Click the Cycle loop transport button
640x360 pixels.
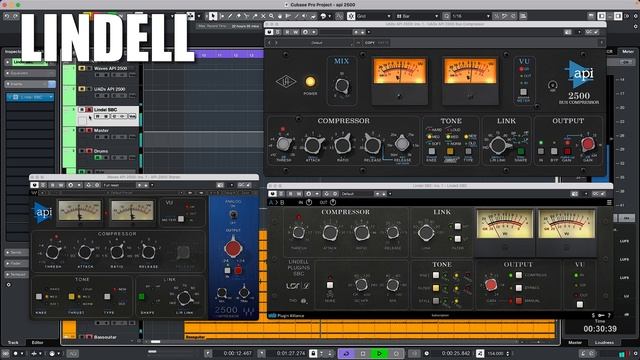[346, 353]
